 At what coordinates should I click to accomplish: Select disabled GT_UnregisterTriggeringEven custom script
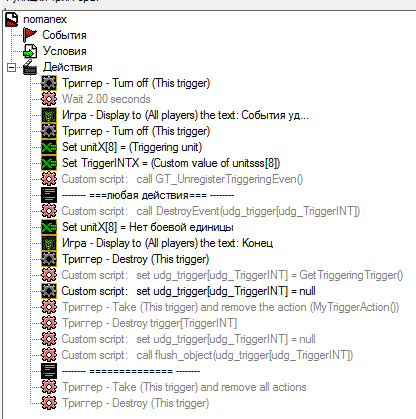click(x=182, y=179)
